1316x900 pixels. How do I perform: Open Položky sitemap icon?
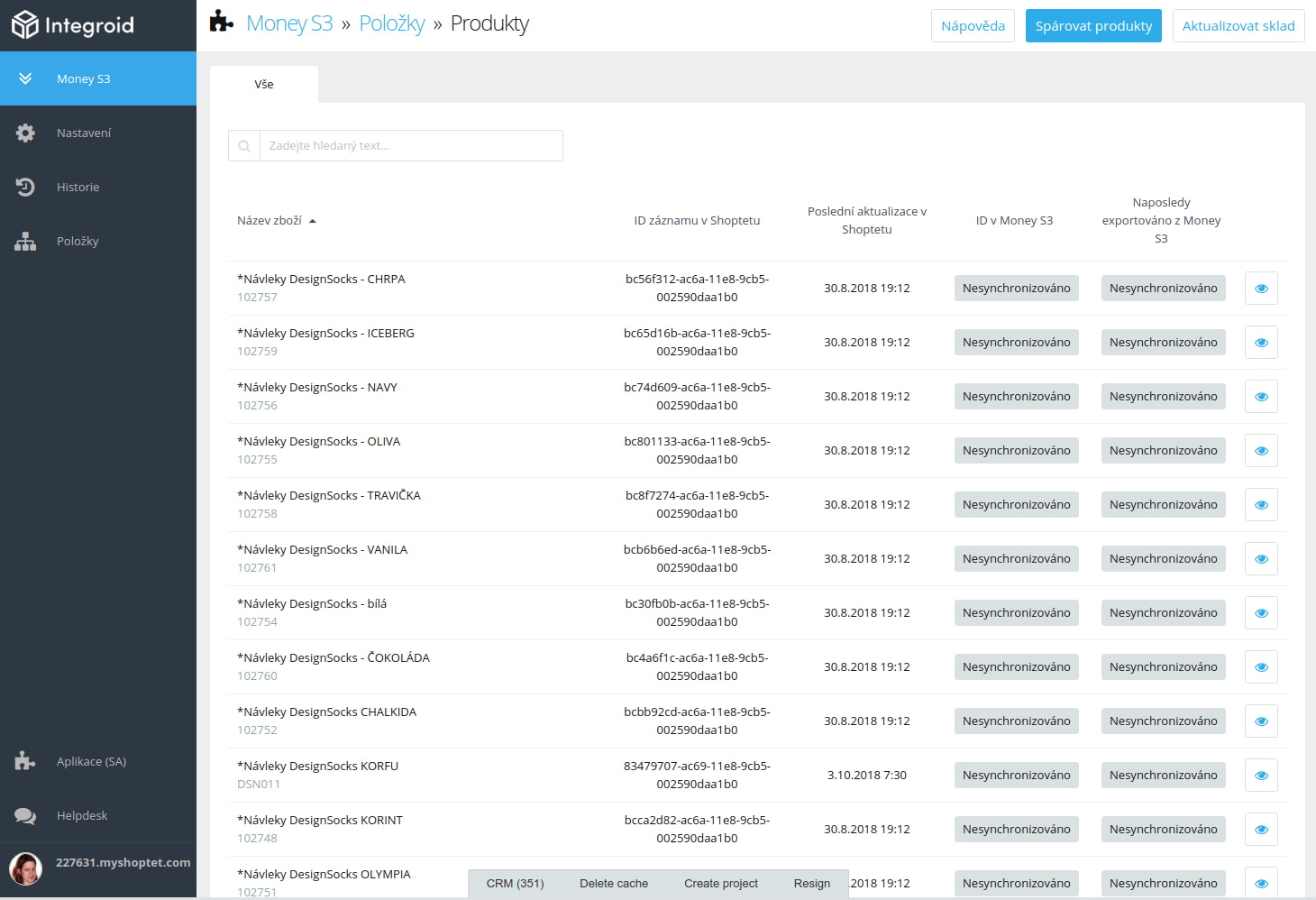click(x=25, y=241)
